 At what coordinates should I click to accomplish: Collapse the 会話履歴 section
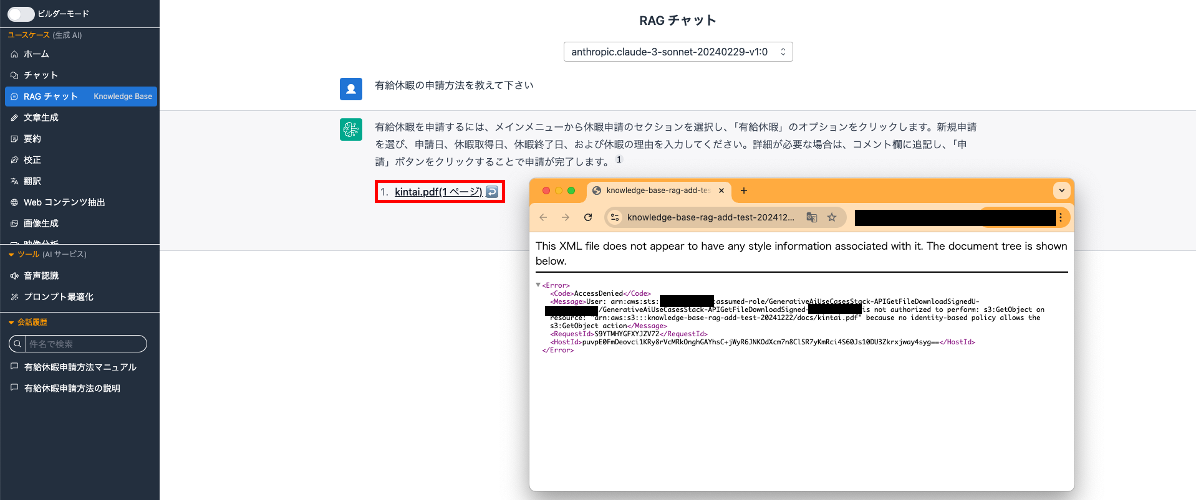coord(11,322)
